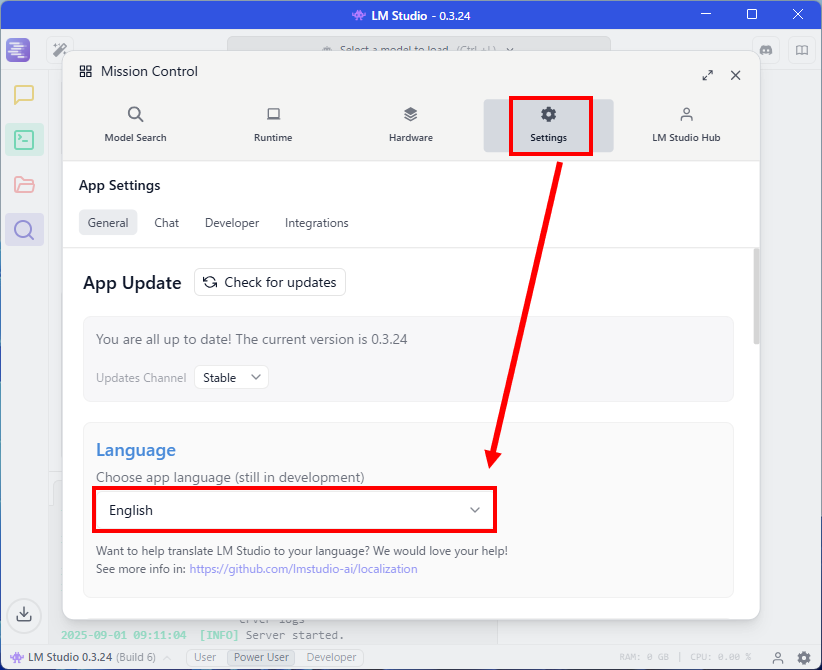Click the CPU usage readout in status bar
This screenshot has width=822, height=670.
[721, 657]
